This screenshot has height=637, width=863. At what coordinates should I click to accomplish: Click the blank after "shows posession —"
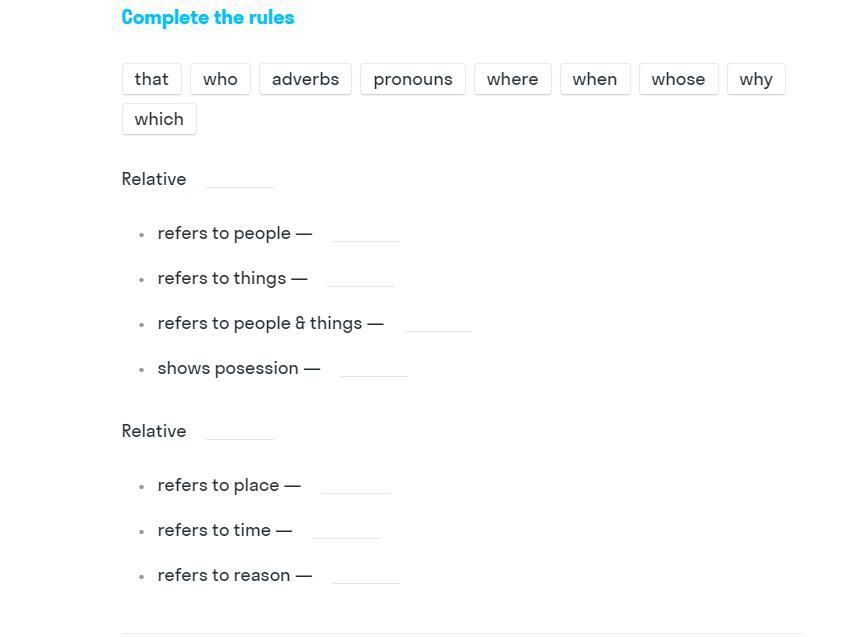pyautogui.click(x=374, y=368)
